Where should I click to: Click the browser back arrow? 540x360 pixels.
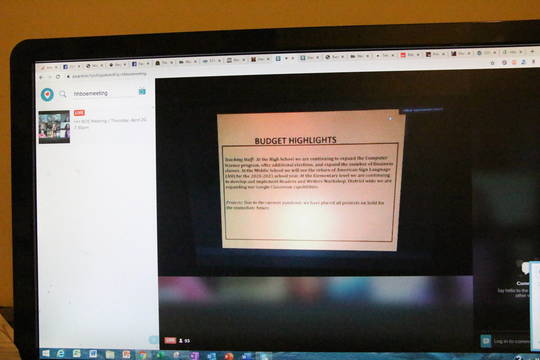tap(42, 77)
